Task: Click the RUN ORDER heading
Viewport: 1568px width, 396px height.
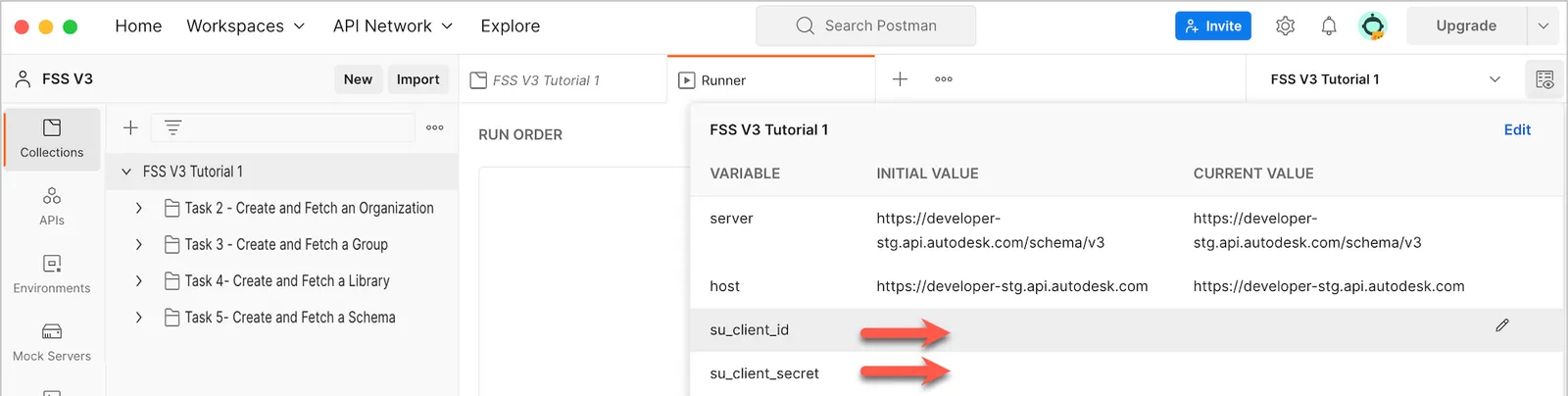Action: [520, 135]
